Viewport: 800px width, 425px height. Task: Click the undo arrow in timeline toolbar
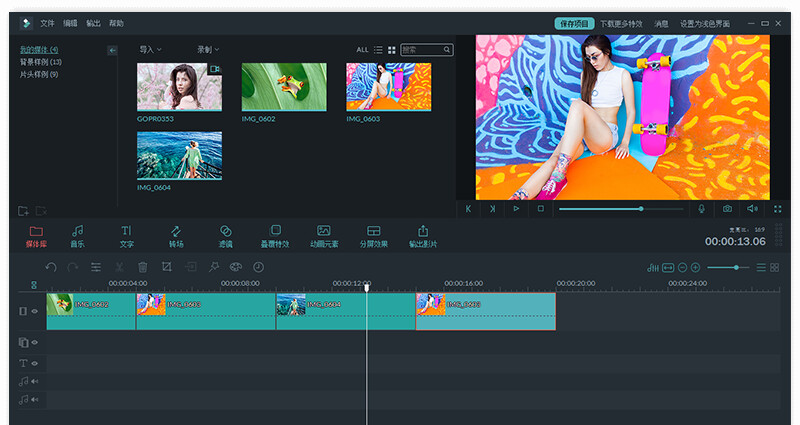[x=51, y=267]
